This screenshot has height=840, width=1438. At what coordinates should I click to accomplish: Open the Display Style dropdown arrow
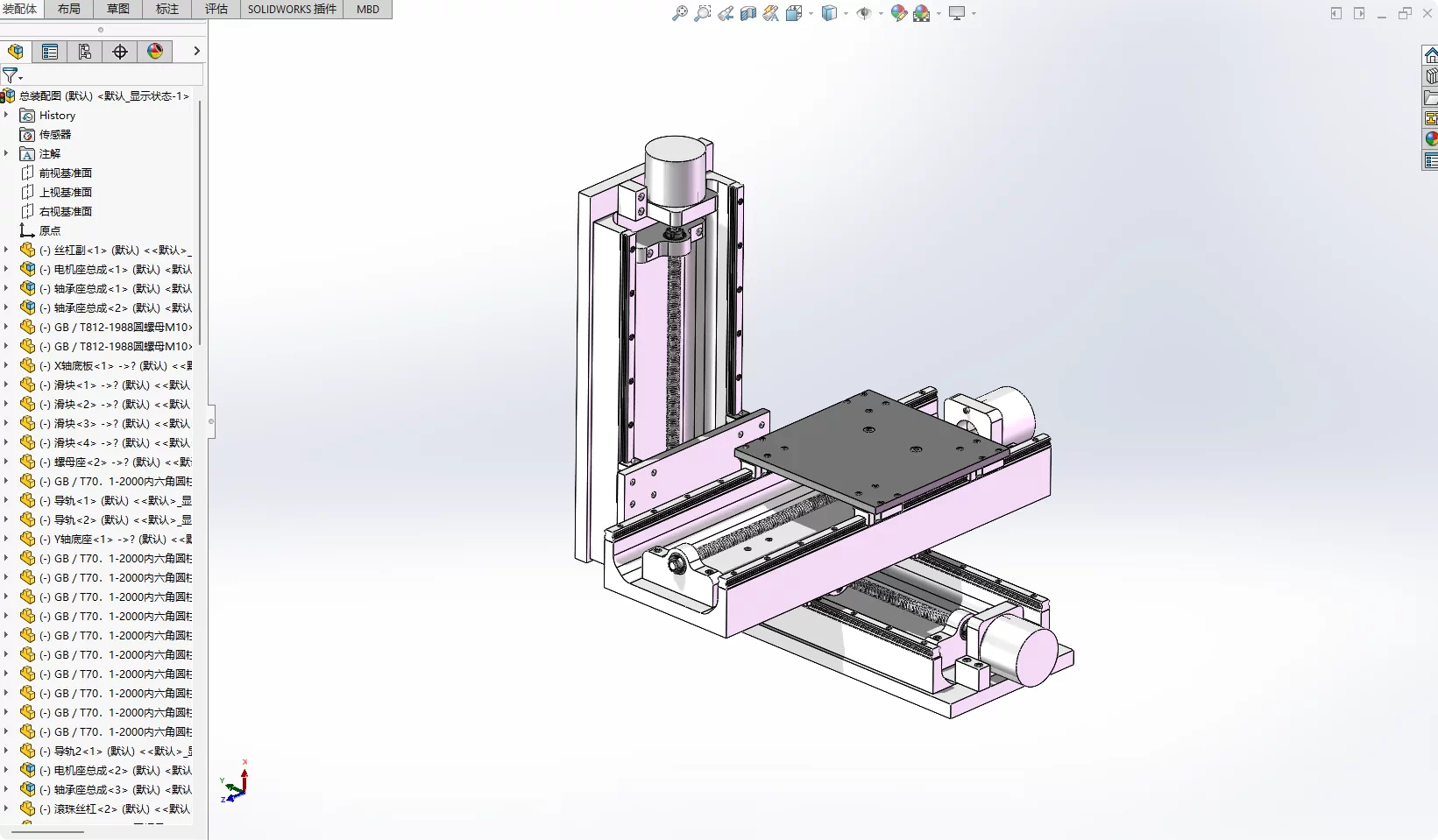point(846,14)
